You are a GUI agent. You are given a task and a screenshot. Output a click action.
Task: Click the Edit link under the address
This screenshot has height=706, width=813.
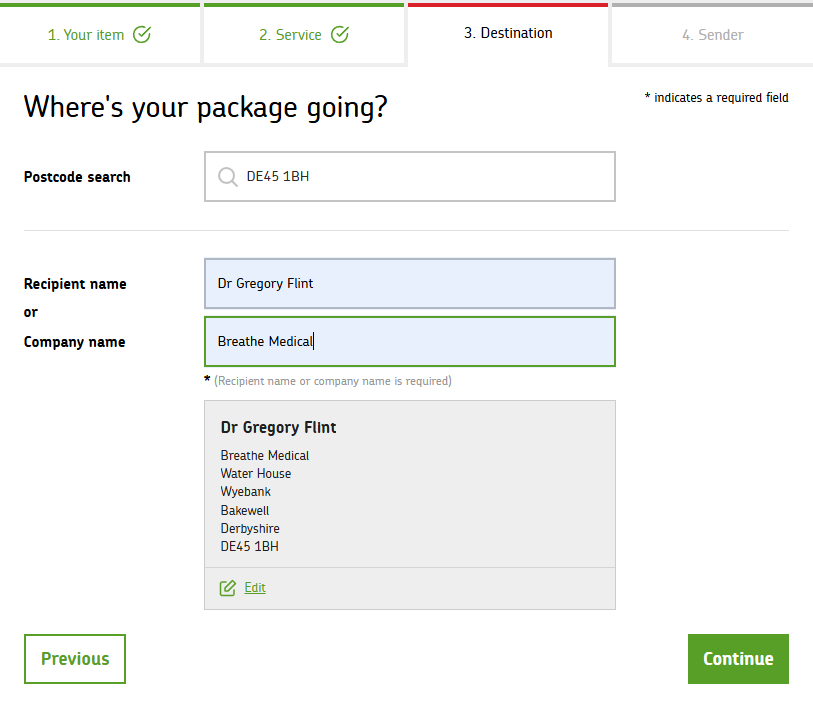[x=255, y=588]
